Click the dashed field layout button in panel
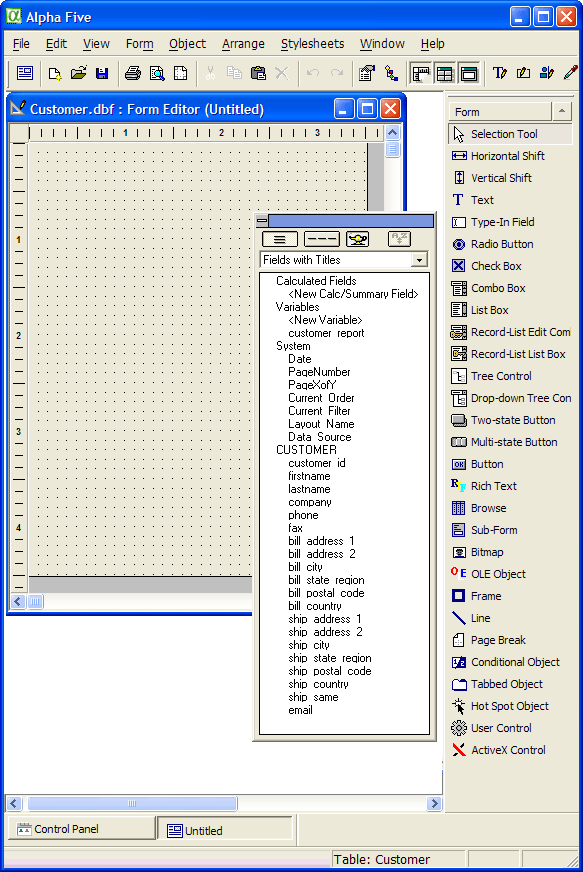This screenshot has height=872, width=583. click(x=322, y=240)
